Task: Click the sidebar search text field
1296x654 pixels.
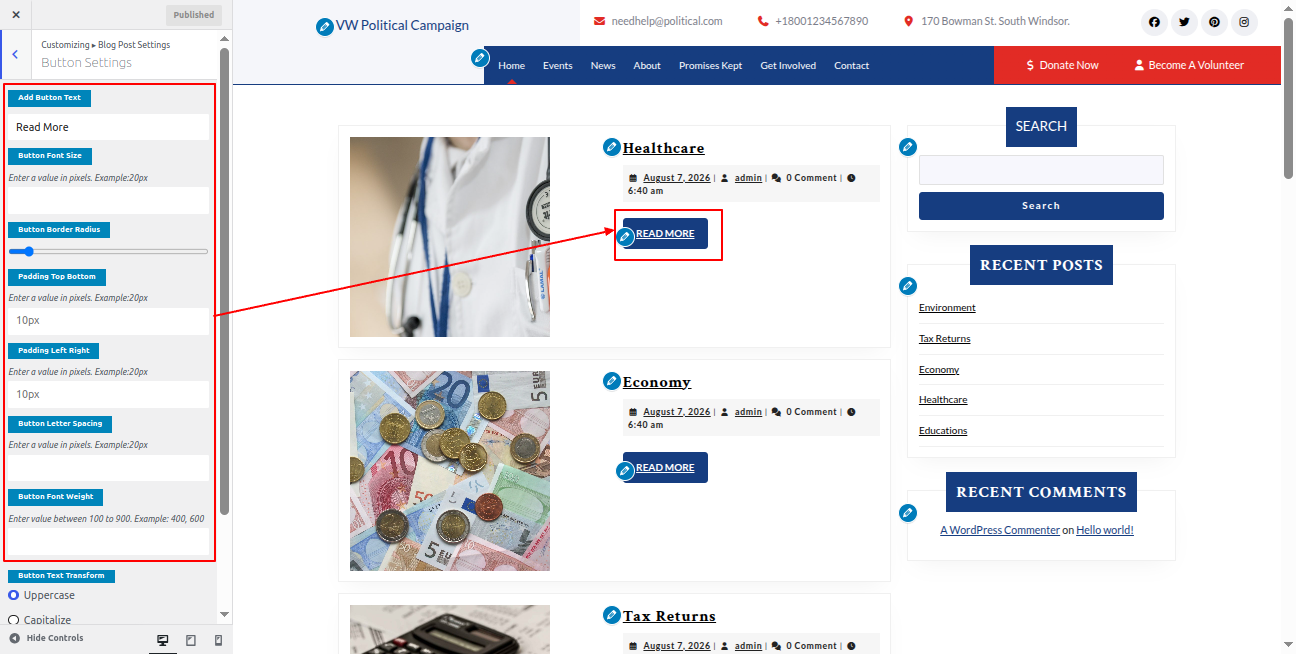Action: pyautogui.click(x=1041, y=170)
